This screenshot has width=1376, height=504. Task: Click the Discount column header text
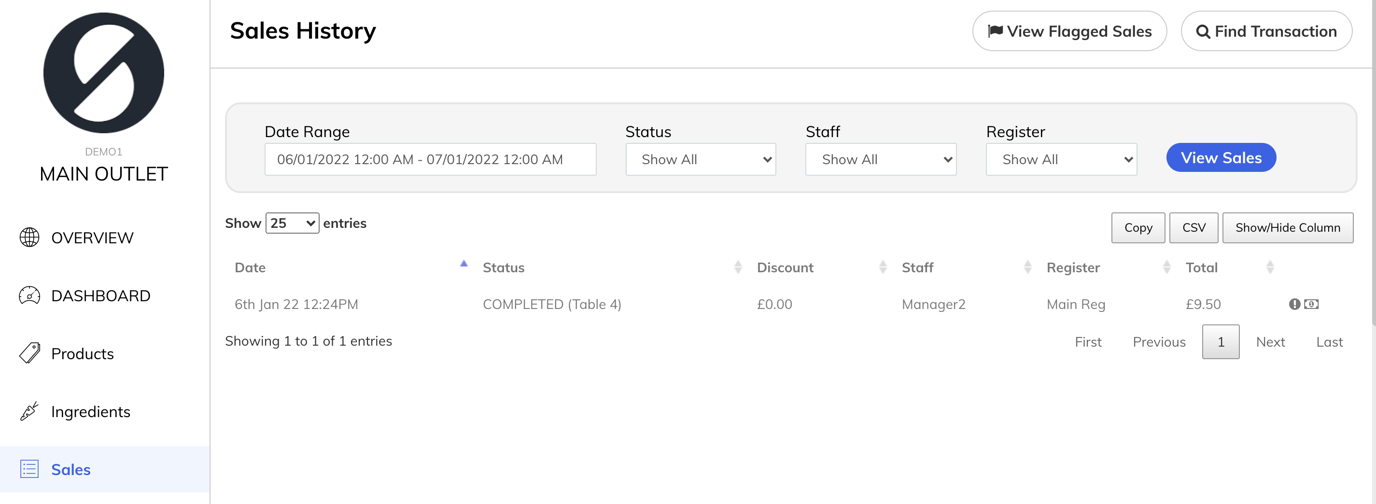click(x=785, y=267)
